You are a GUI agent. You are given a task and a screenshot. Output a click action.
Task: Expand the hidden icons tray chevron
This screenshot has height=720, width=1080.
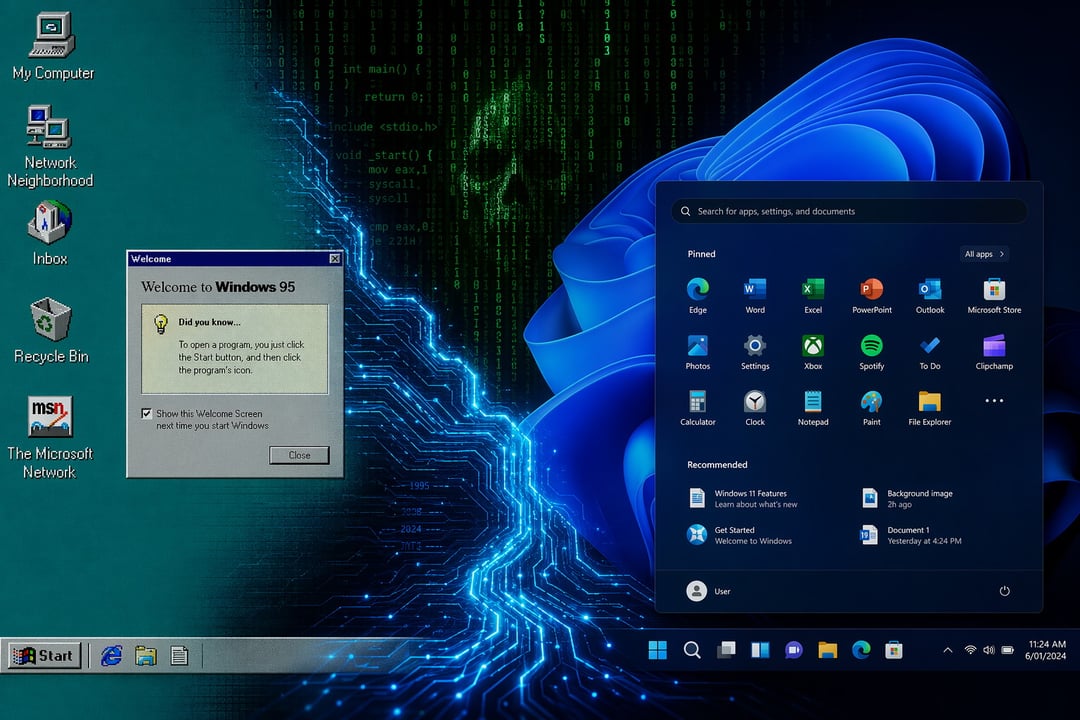point(948,650)
